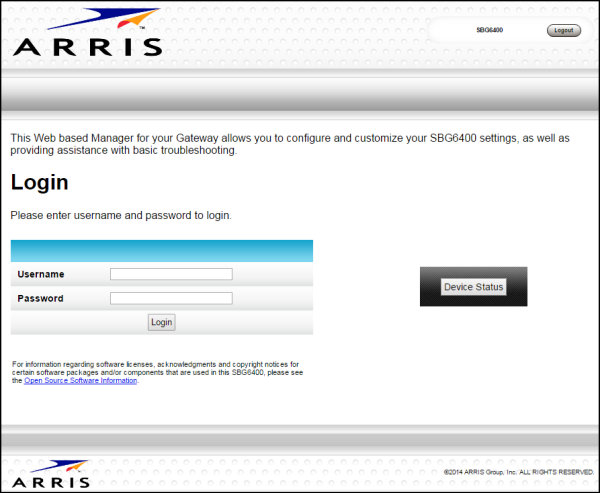This screenshot has width=600, height=493.
Task: Click the Login submit button
Action: [161, 322]
